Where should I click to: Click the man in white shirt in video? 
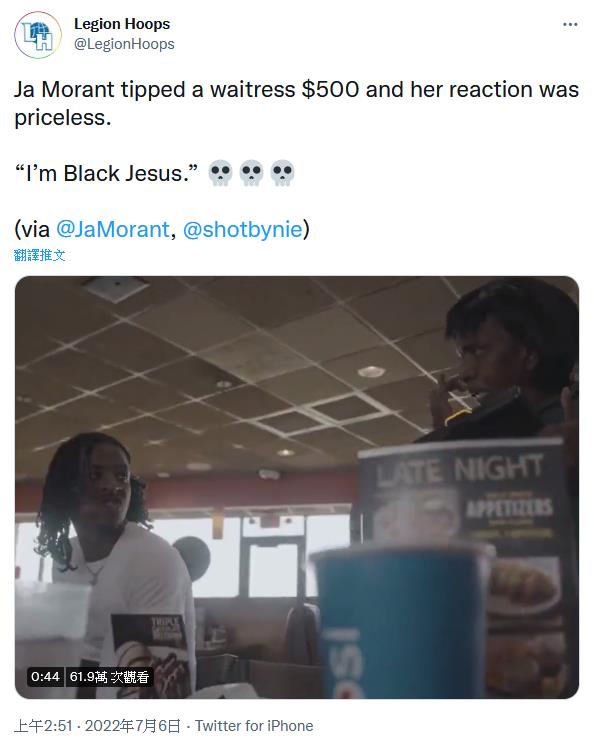[117, 560]
